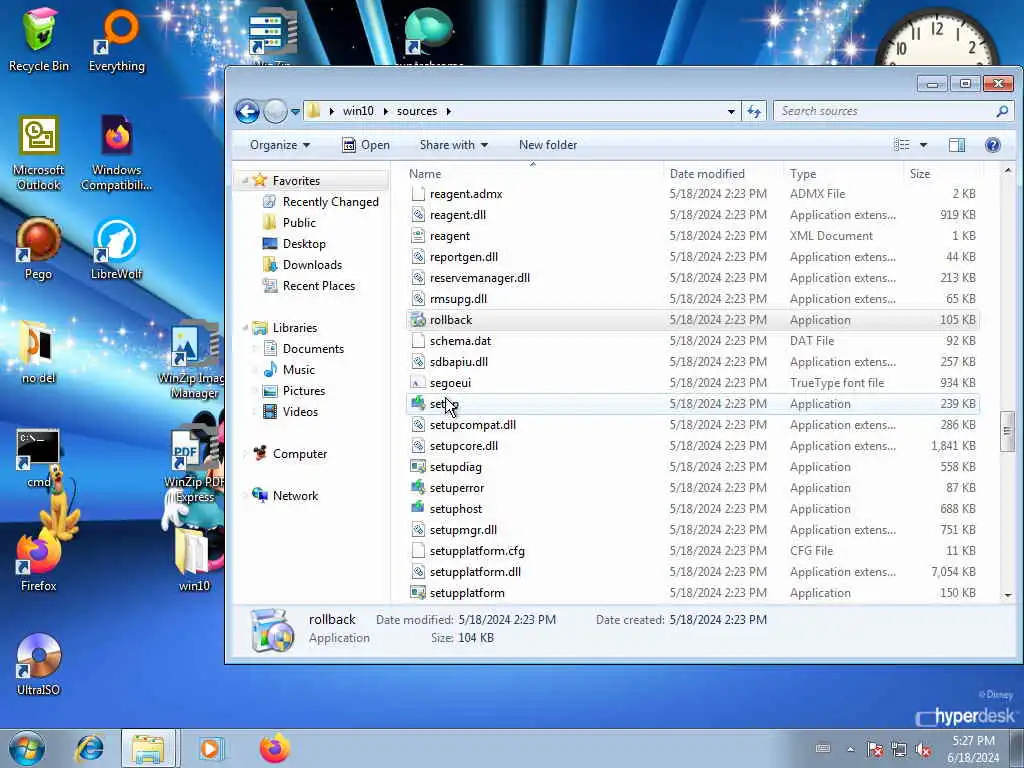Expand the address bar history dropdown
1024x768 pixels.
pos(731,112)
